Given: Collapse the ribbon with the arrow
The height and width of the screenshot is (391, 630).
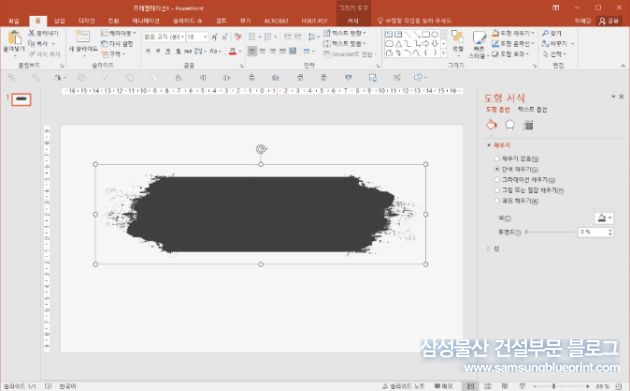Looking at the screenshot, I should tap(623, 66).
